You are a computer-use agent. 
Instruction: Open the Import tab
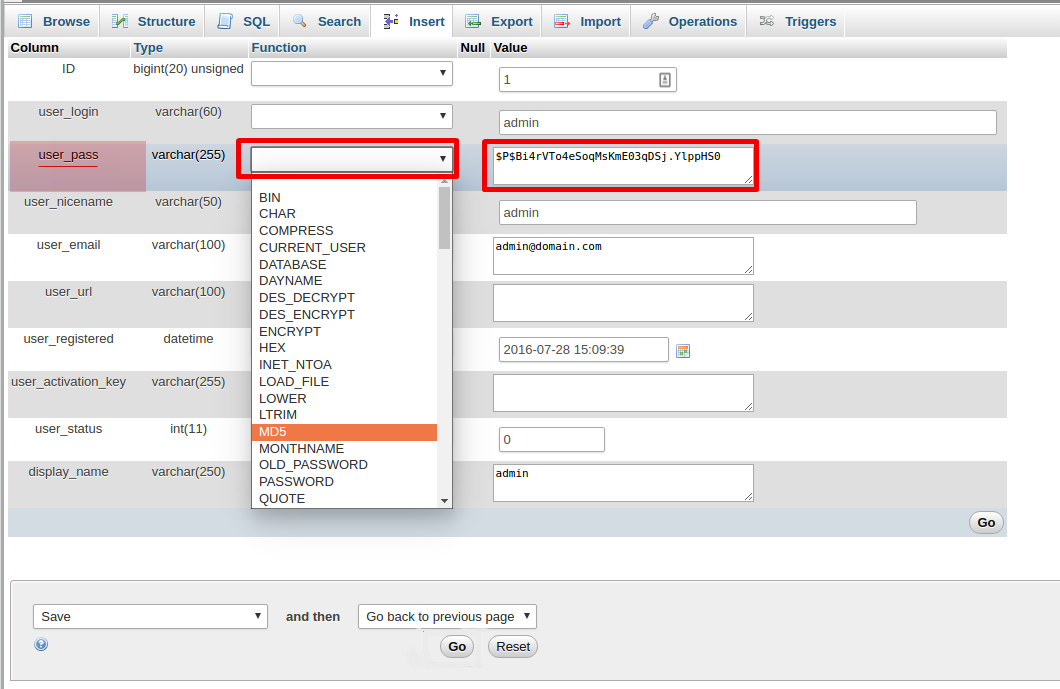587,22
